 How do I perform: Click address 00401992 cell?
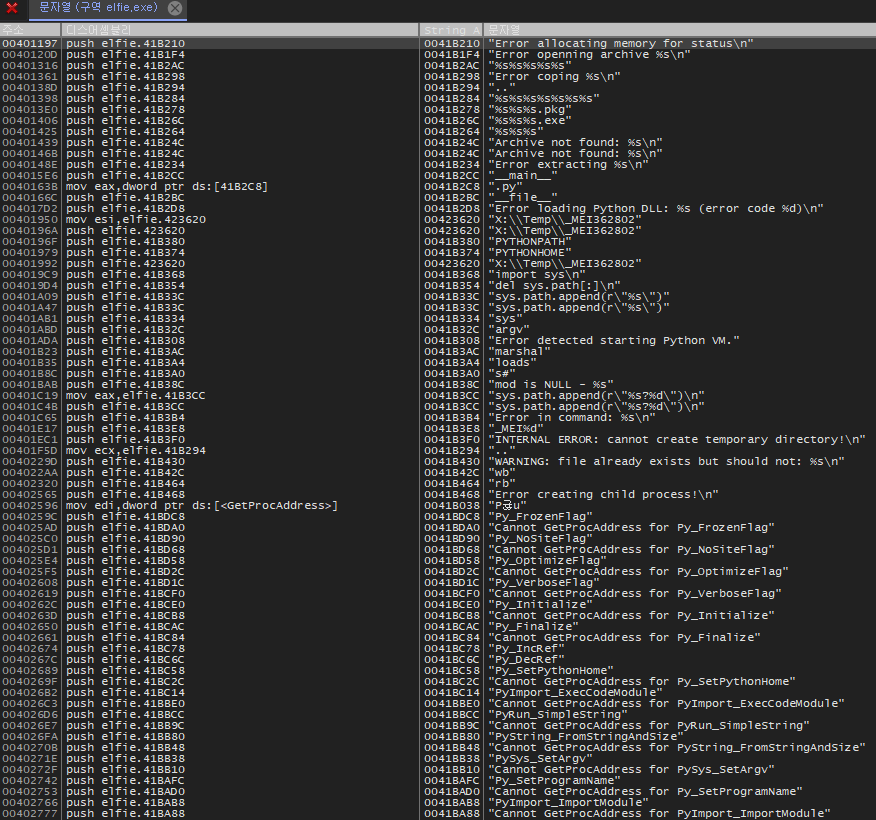click(x=30, y=264)
